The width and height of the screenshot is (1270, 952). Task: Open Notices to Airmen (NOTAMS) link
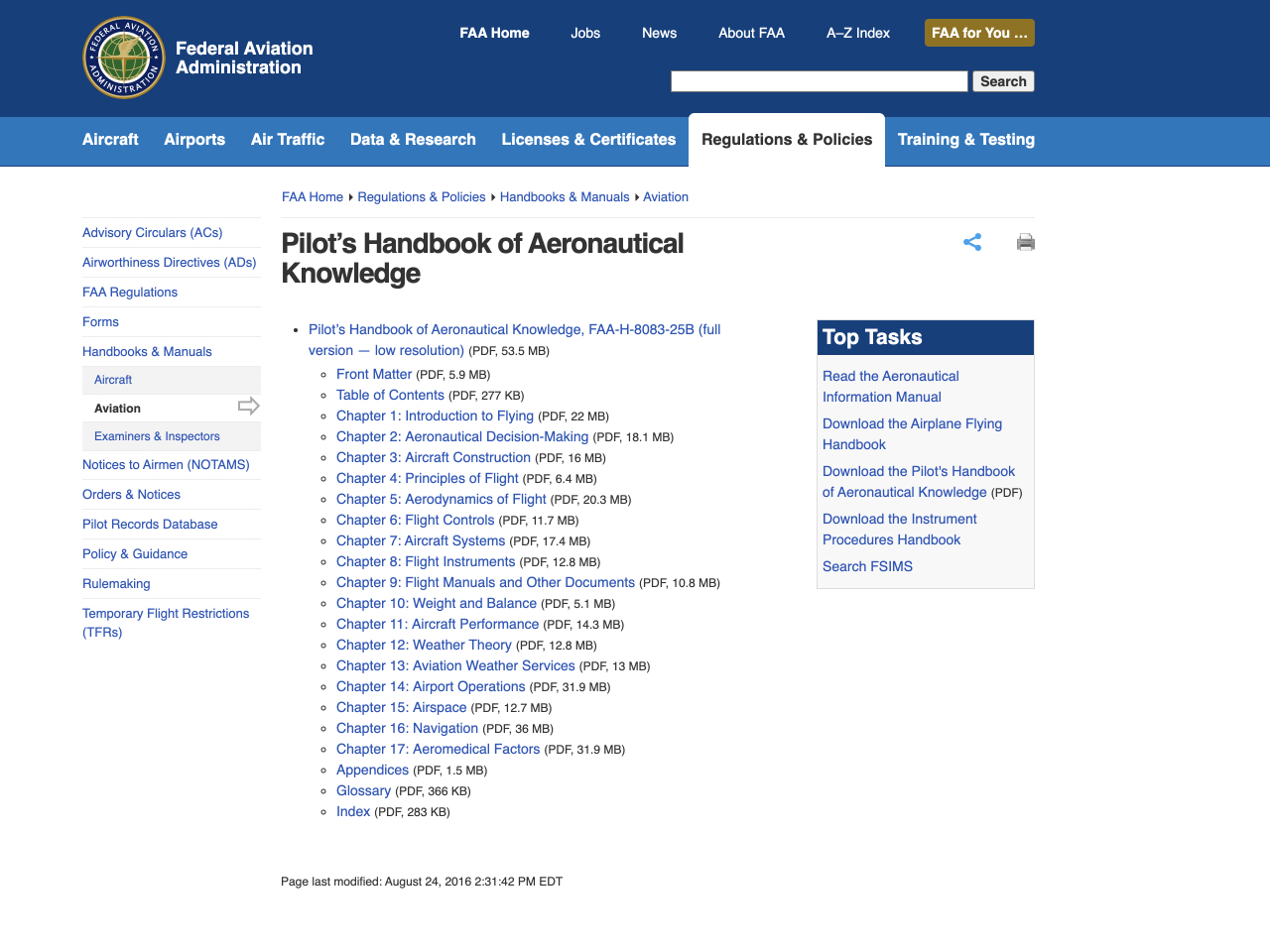point(166,465)
